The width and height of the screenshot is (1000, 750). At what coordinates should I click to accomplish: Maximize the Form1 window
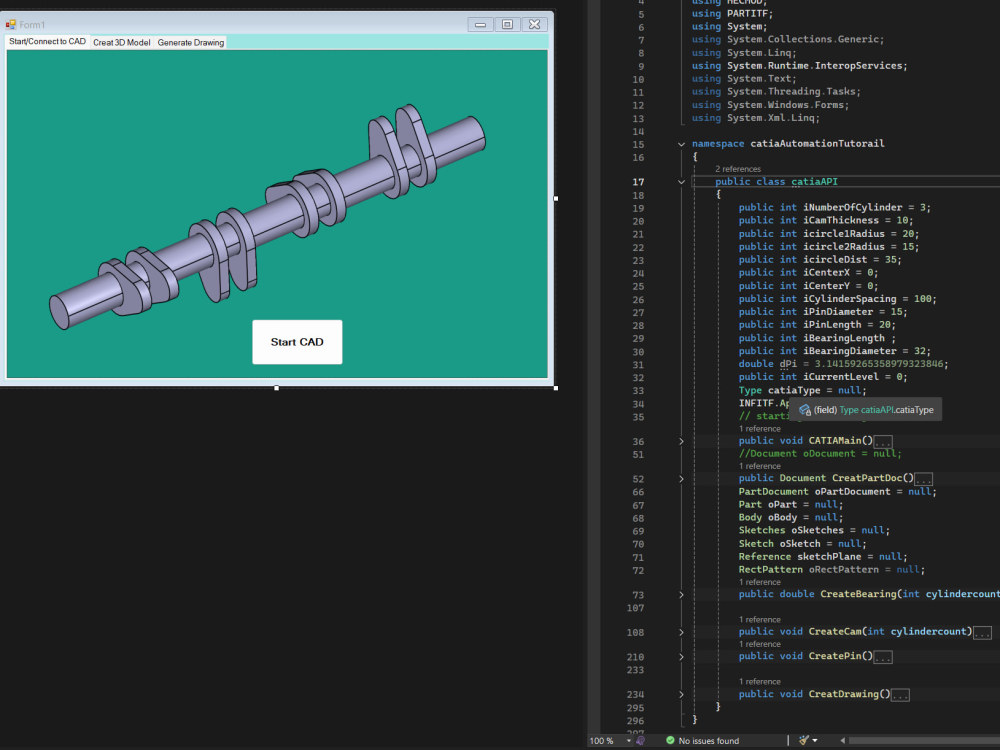click(x=507, y=24)
